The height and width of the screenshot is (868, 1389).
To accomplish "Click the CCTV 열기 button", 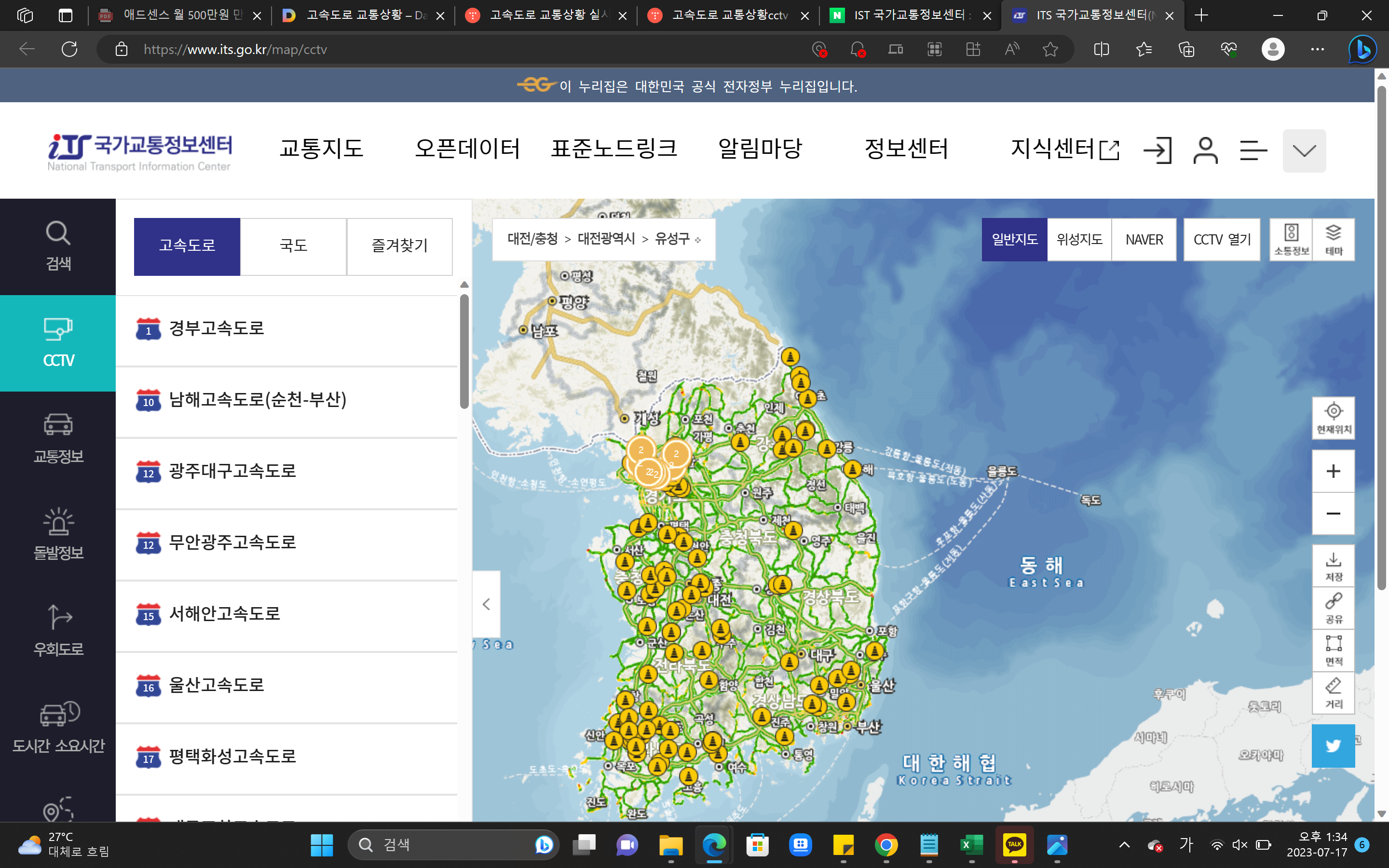I will (x=1221, y=239).
